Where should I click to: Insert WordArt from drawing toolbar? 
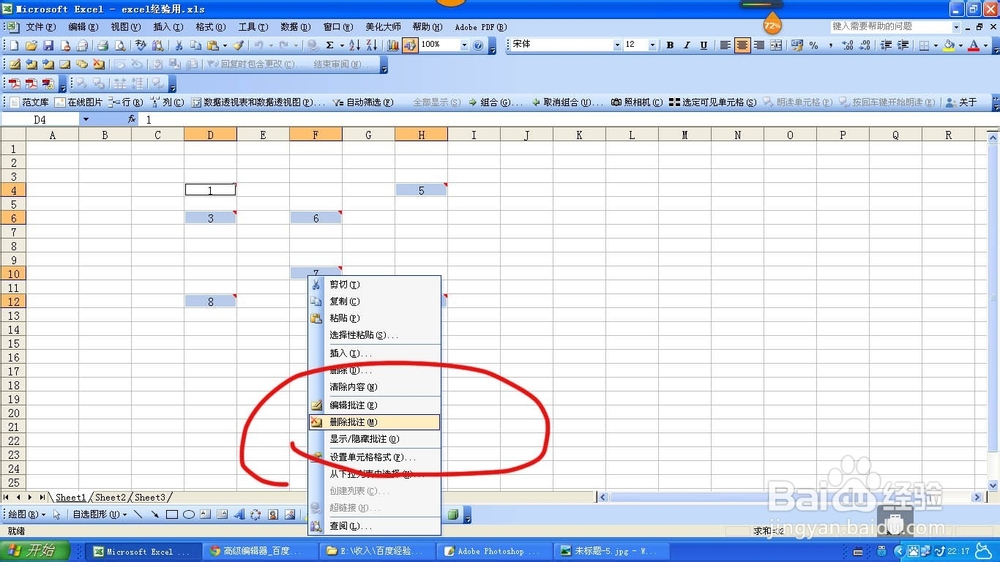[239, 514]
